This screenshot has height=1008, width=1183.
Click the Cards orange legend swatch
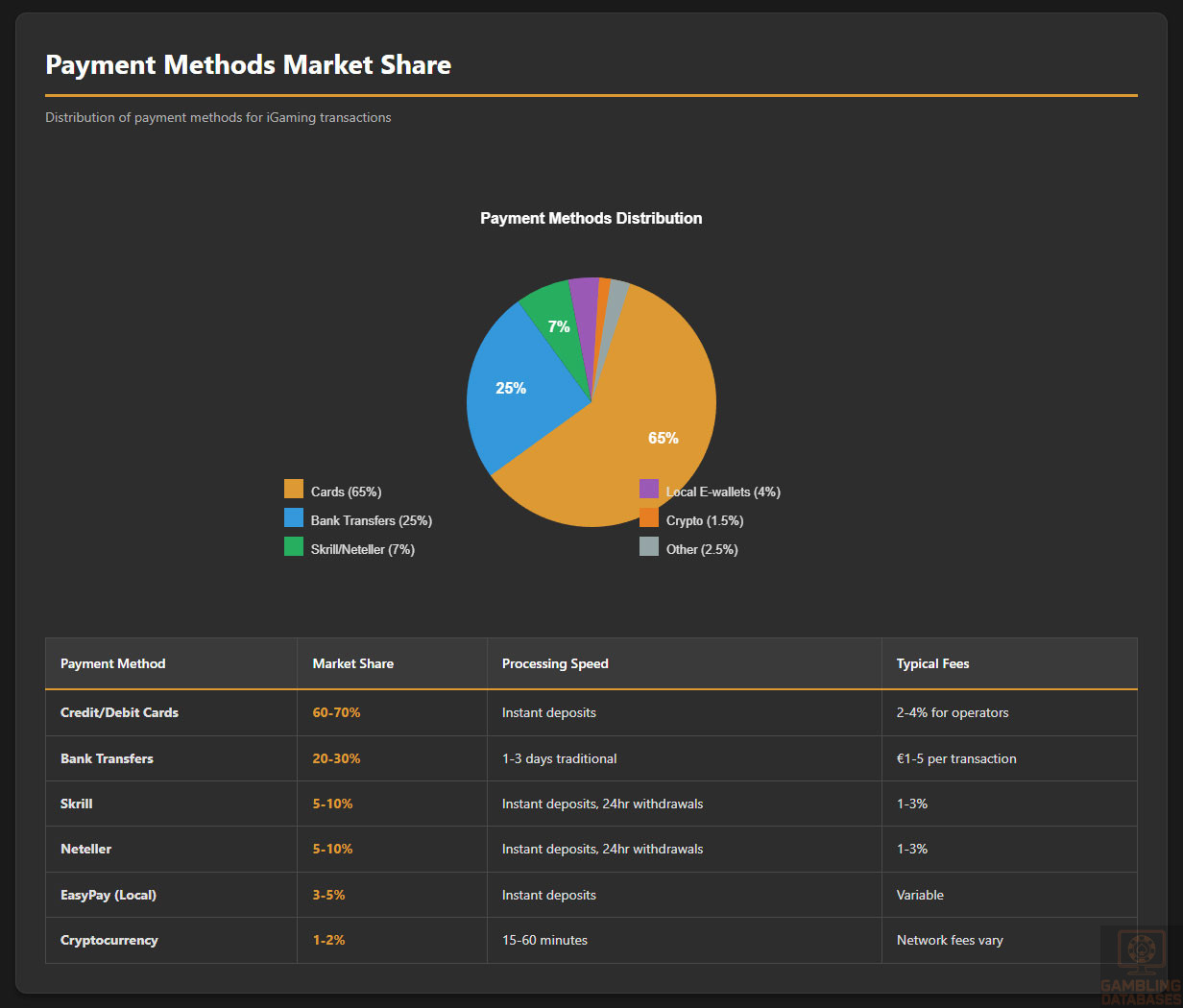point(294,490)
